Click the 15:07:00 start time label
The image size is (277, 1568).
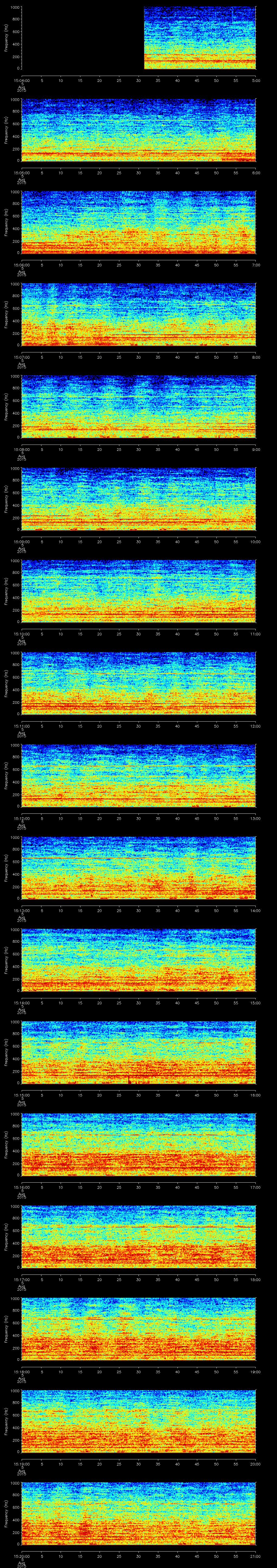22,357
